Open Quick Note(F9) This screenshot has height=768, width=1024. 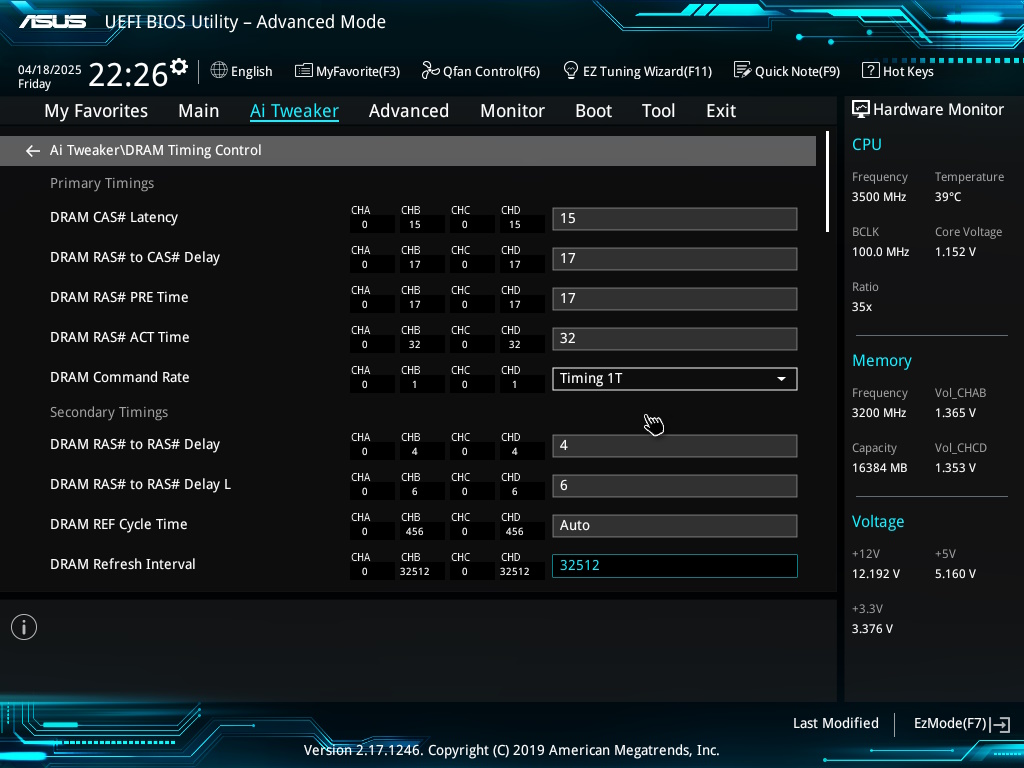[797, 71]
